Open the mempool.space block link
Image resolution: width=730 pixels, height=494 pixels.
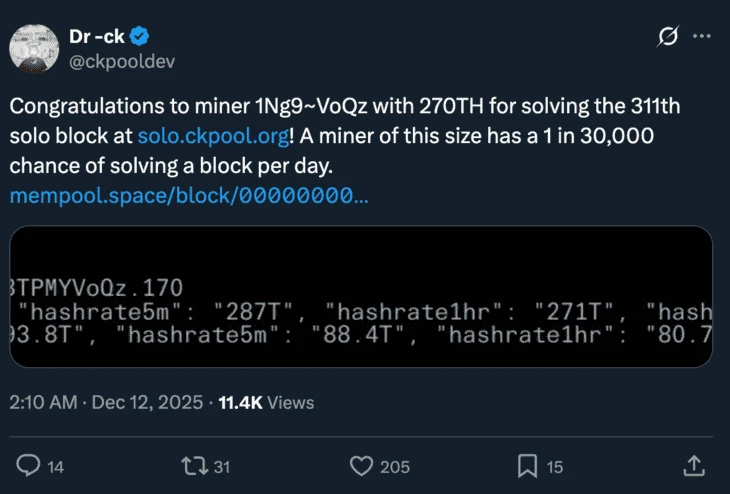188,196
